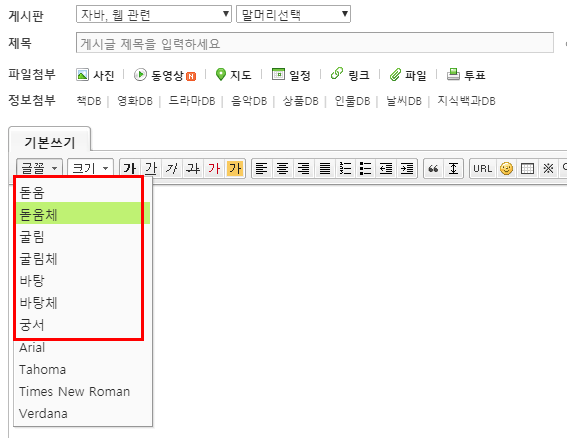The width and height of the screenshot is (567, 438).
Task: Choose Times New Roman font
Action: pos(83,392)
